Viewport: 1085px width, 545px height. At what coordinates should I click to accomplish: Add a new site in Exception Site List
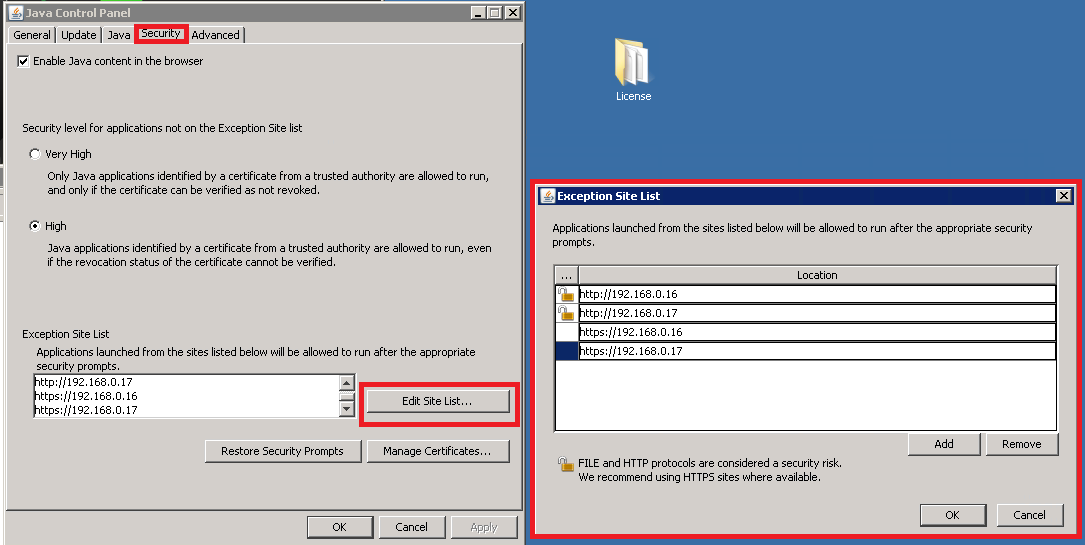[944, 444]
